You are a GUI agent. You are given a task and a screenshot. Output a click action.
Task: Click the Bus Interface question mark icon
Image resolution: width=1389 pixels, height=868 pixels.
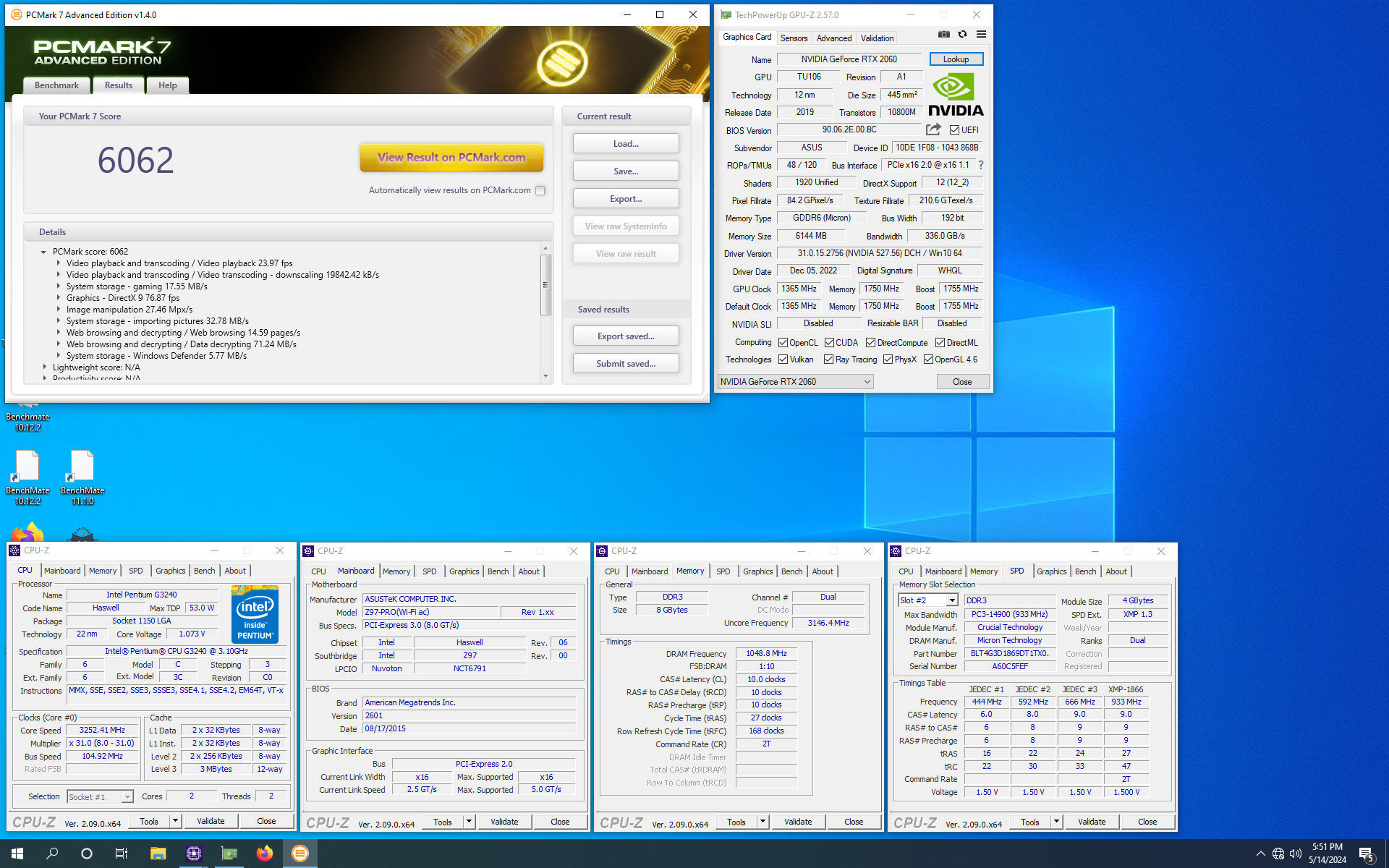tap(981, 165)
